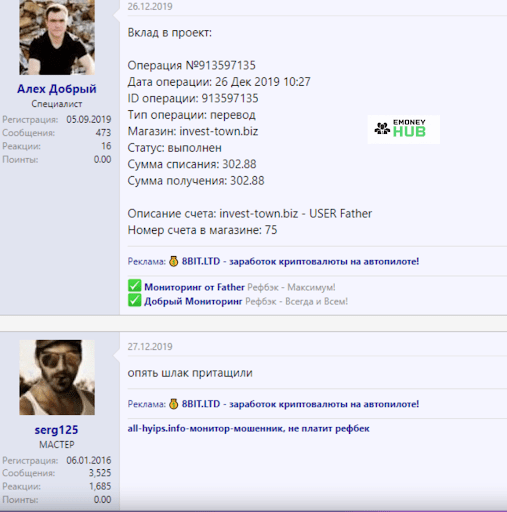
Task: Open serg125's avatar image
Action: coord(57,377)
